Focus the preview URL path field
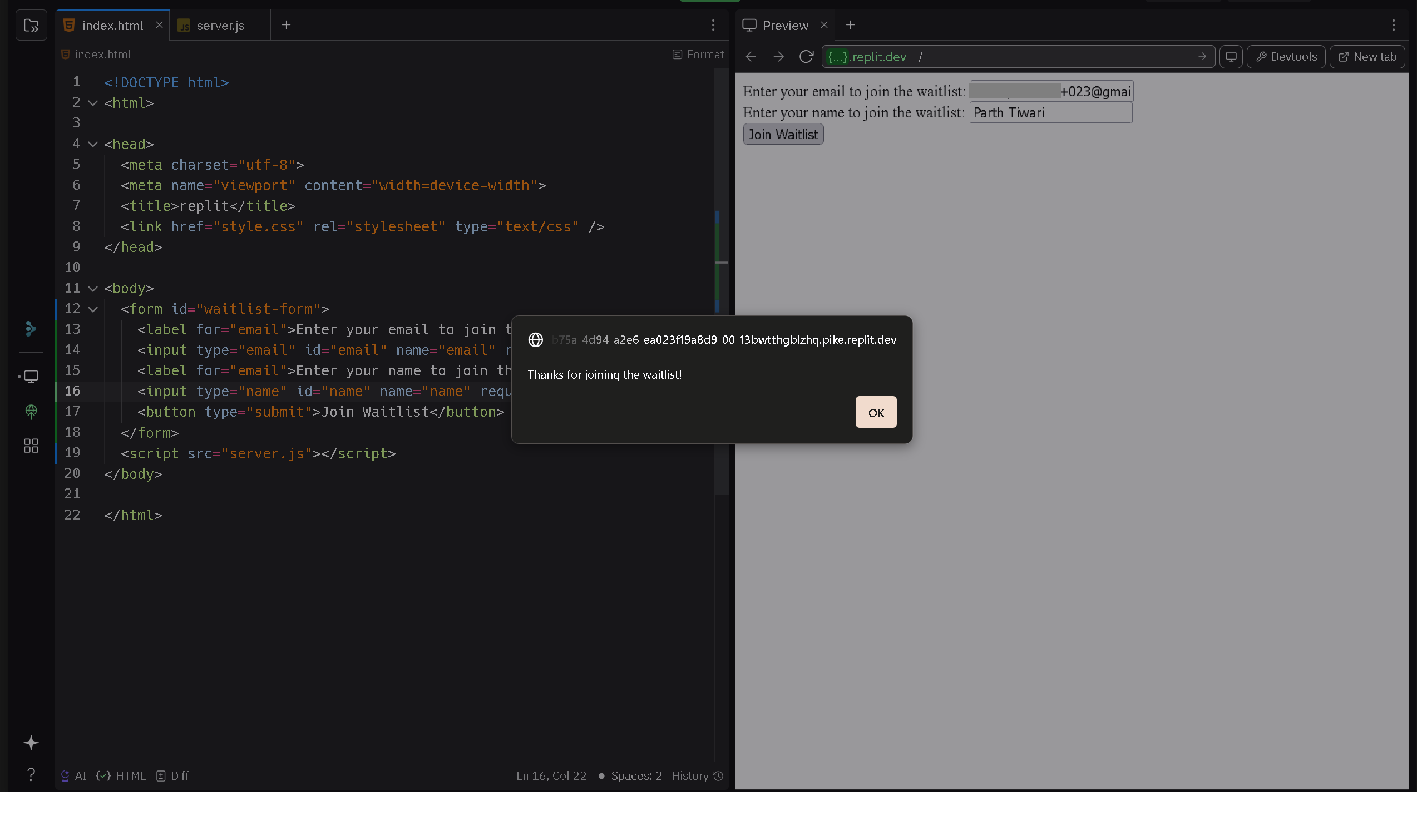The height and width of the screenshot is (840, 1417). point(1053,57)
